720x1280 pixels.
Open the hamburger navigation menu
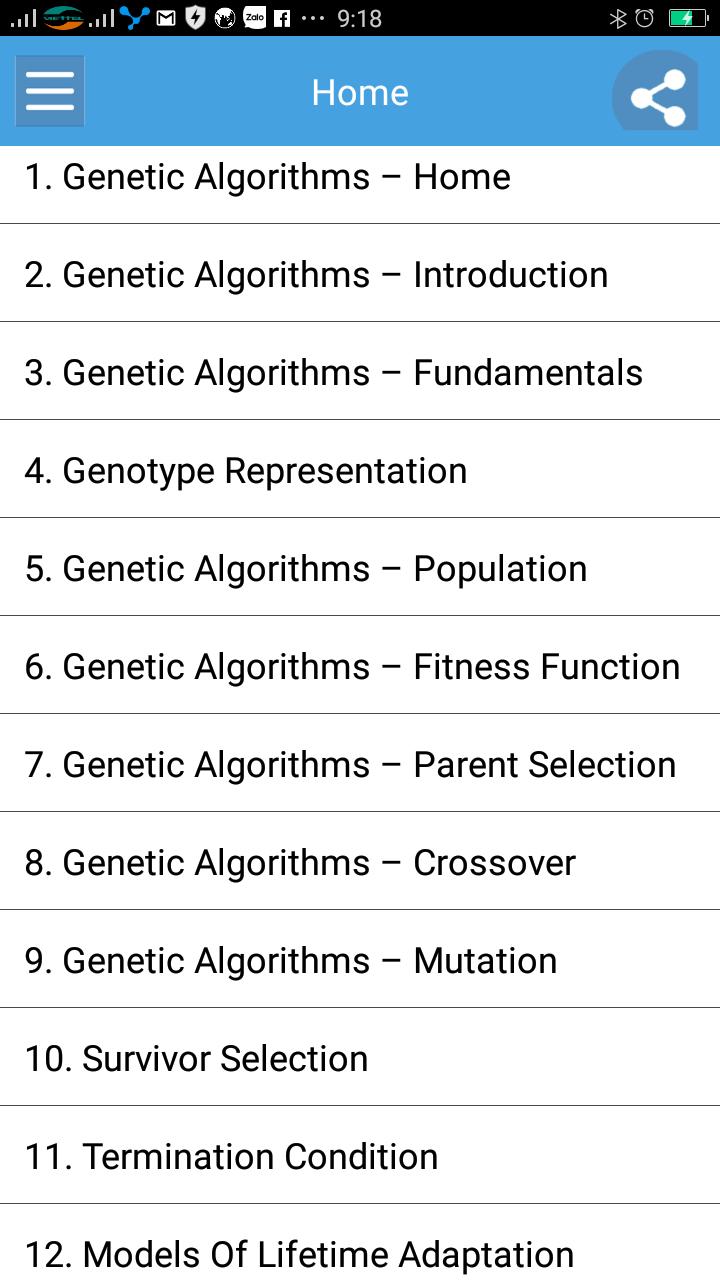[x=50, y=91]
